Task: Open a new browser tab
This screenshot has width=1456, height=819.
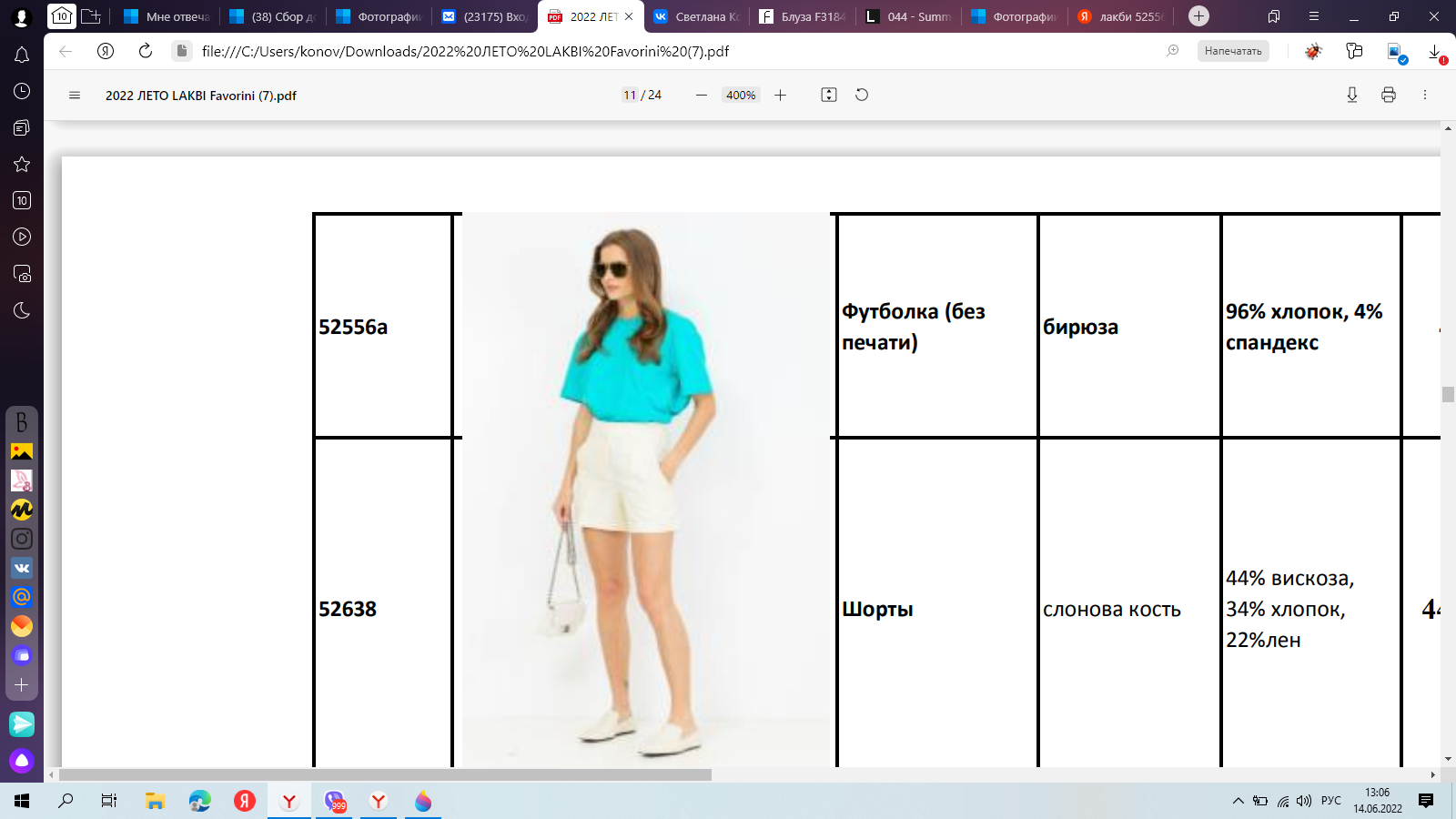Action: click(1199, 15)
